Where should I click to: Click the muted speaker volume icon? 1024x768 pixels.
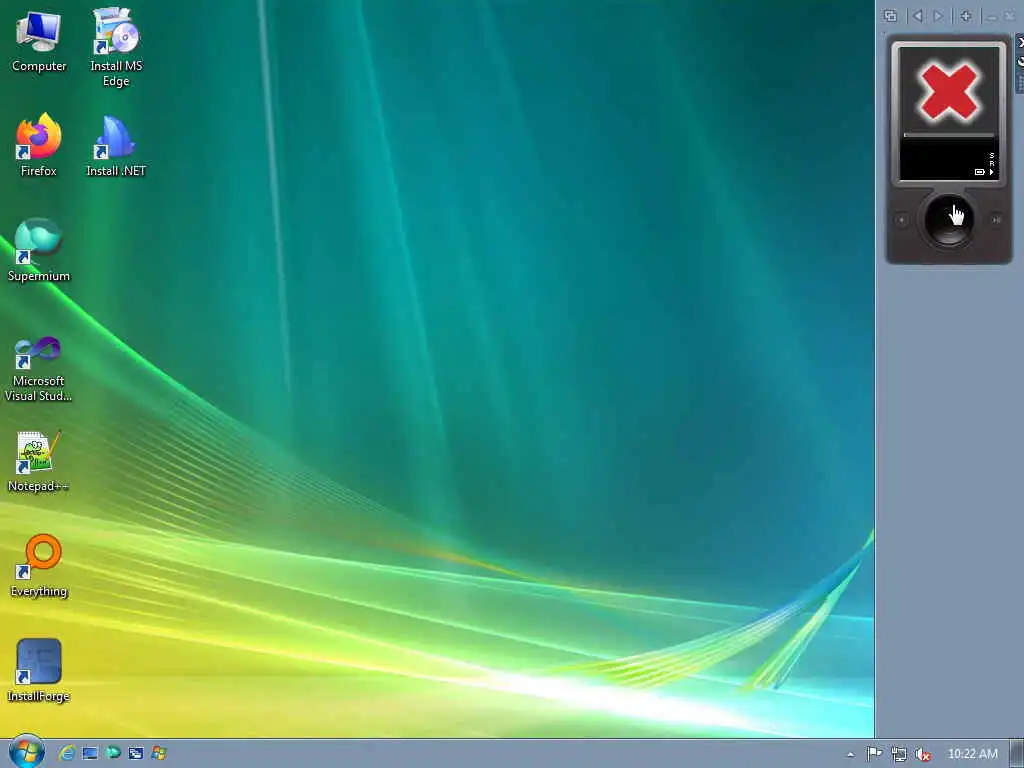(923, 754)
